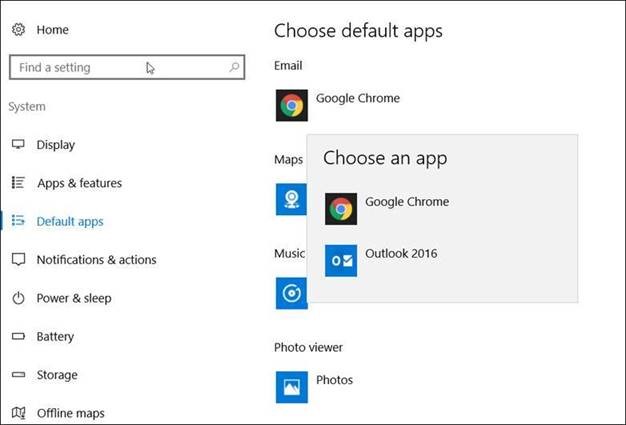The width and height of the screenshot is (626, 425).
Task: Click the Chrome icon under Email
Action: 292,105
